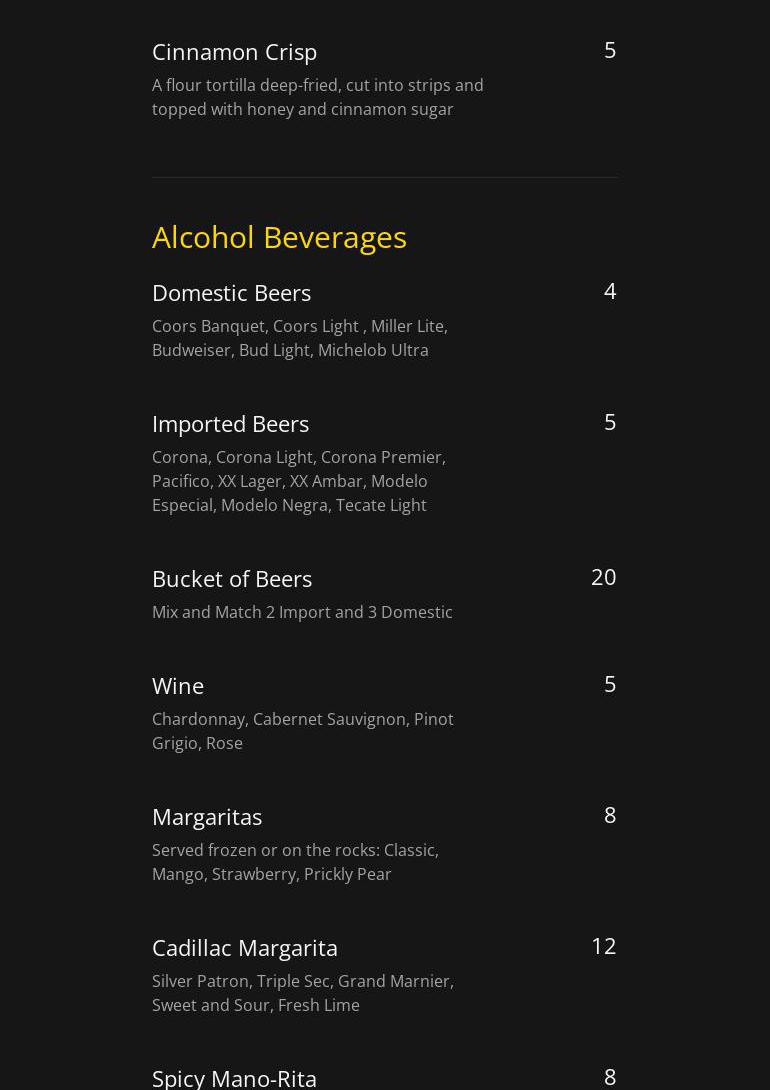The width and height of the screenshot is (770, 1090).
Task: Choose the Bucket of Beers title
Action: (x=232, y=578)
